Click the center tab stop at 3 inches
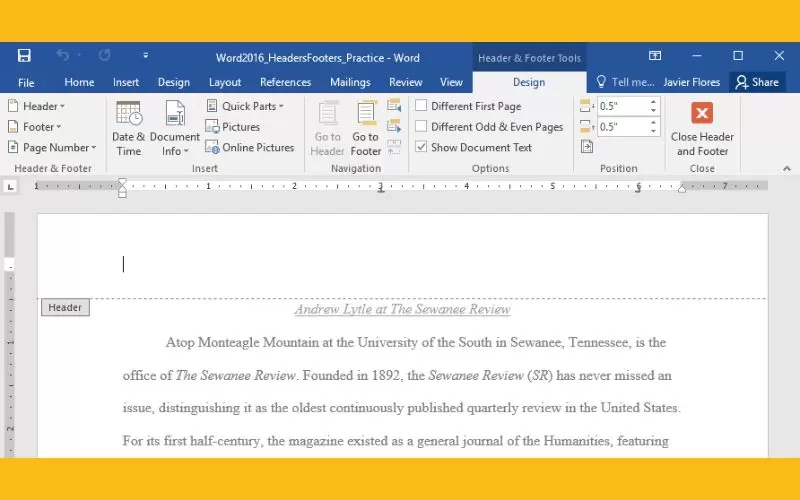800x500 pixels. pos(381,190)
